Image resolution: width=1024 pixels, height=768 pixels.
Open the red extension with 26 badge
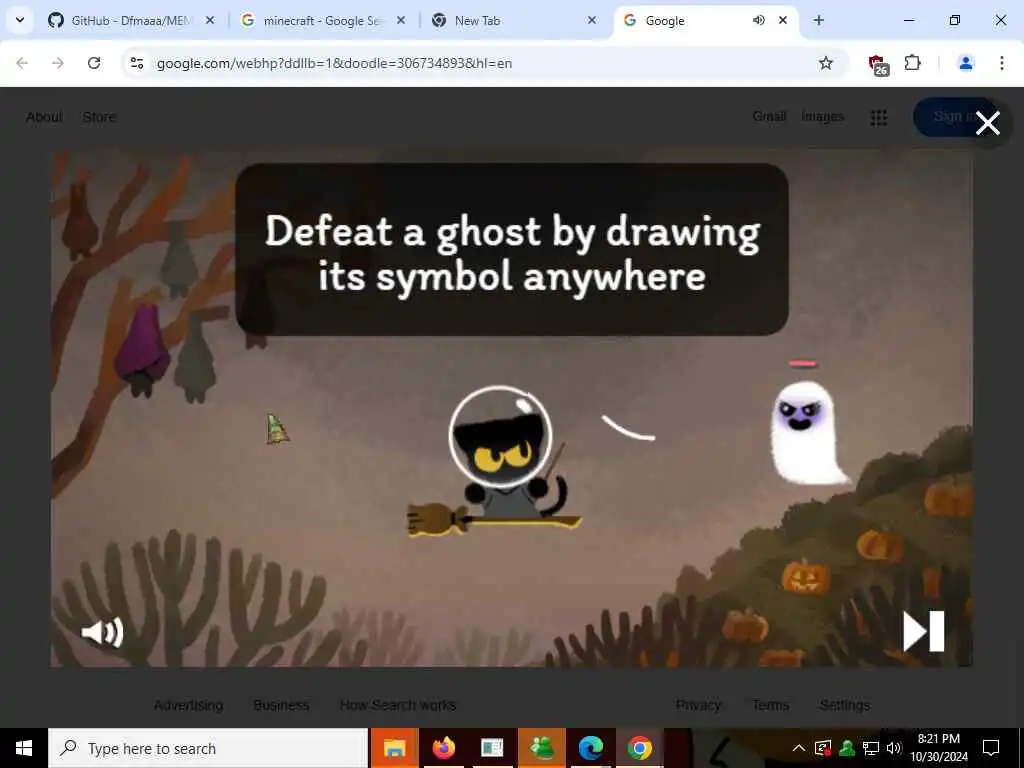click(x=877, y=64)
